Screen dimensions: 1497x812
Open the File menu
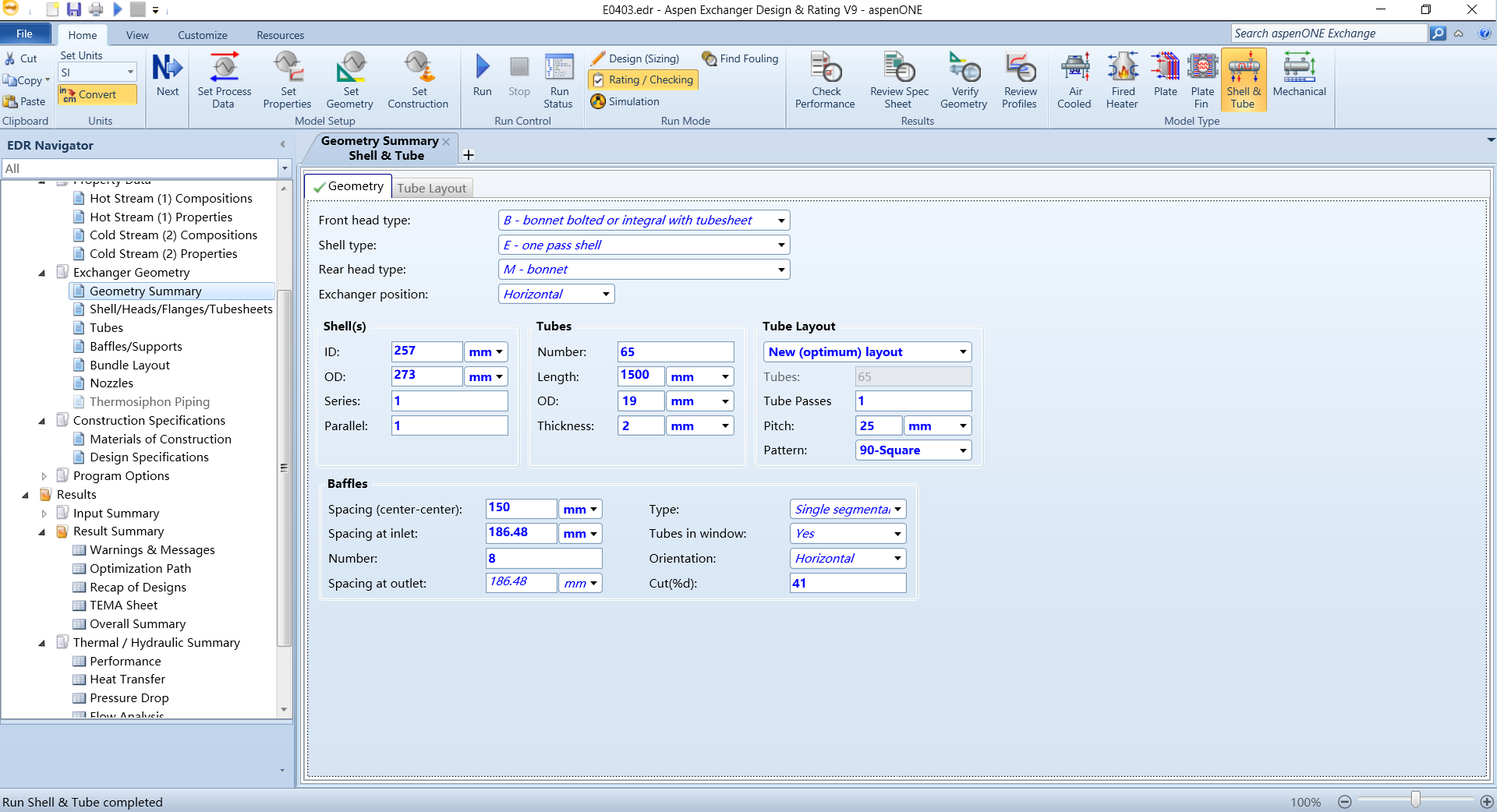point(25,34)
